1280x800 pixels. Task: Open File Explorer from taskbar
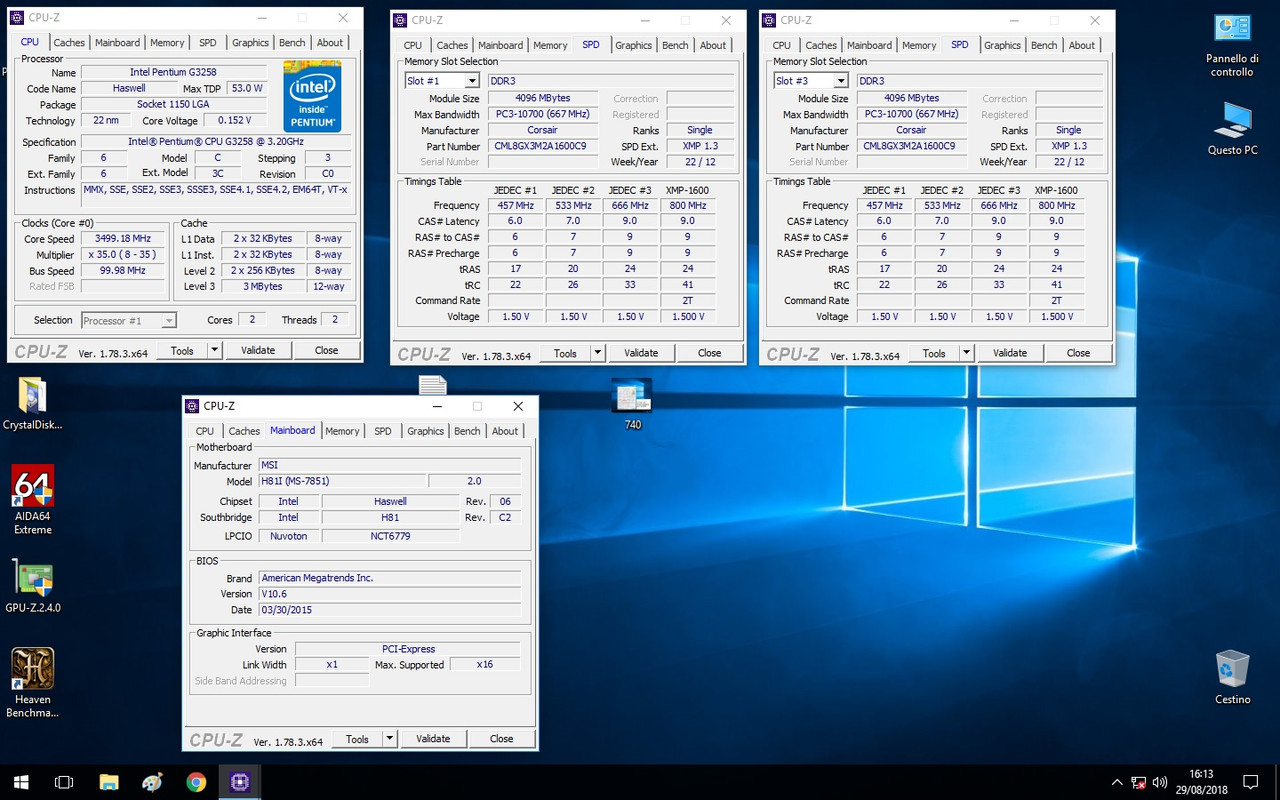click(x=108, y=782)
